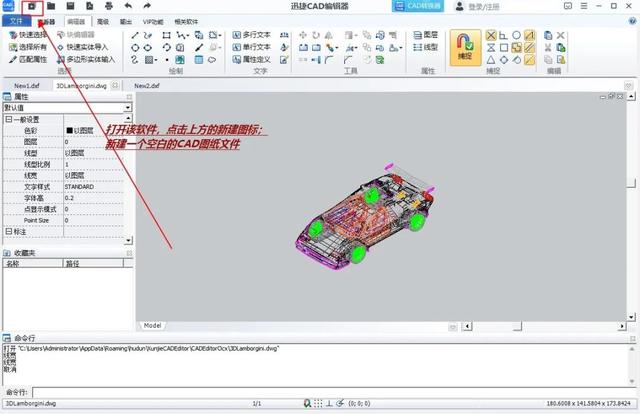Toggle the circle center snap icon
This screenshot has height=414, width=640.
pyautogui.click(x=516, y=36)
